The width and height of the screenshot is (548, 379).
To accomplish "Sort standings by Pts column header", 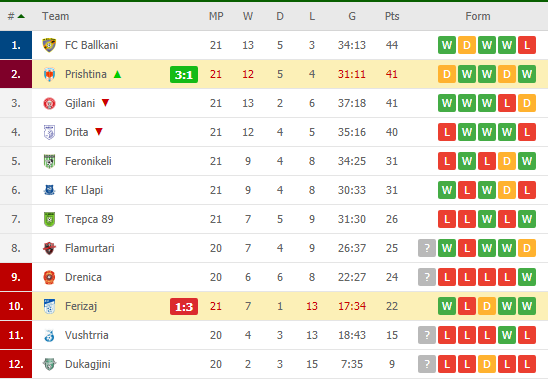I will (392, 16).
